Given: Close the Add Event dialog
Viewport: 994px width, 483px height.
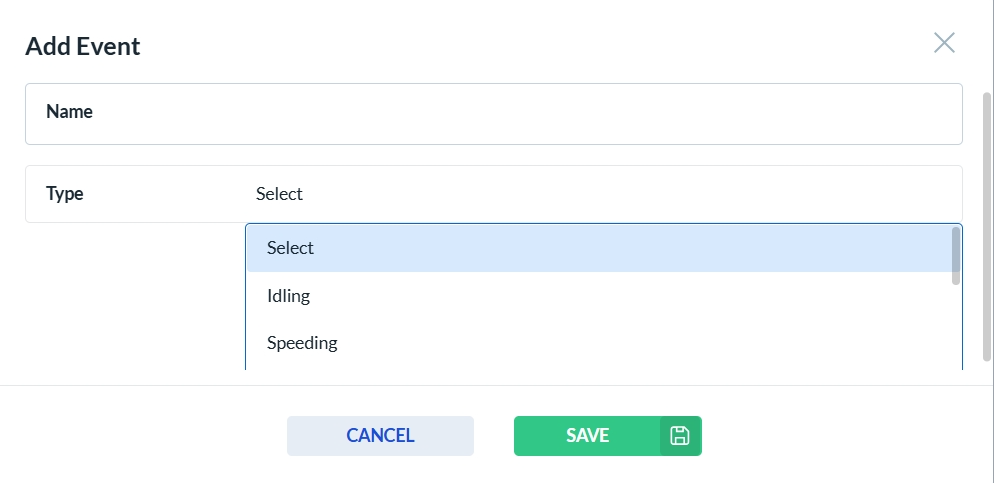Looking at the screenshot, I should 944,42.
